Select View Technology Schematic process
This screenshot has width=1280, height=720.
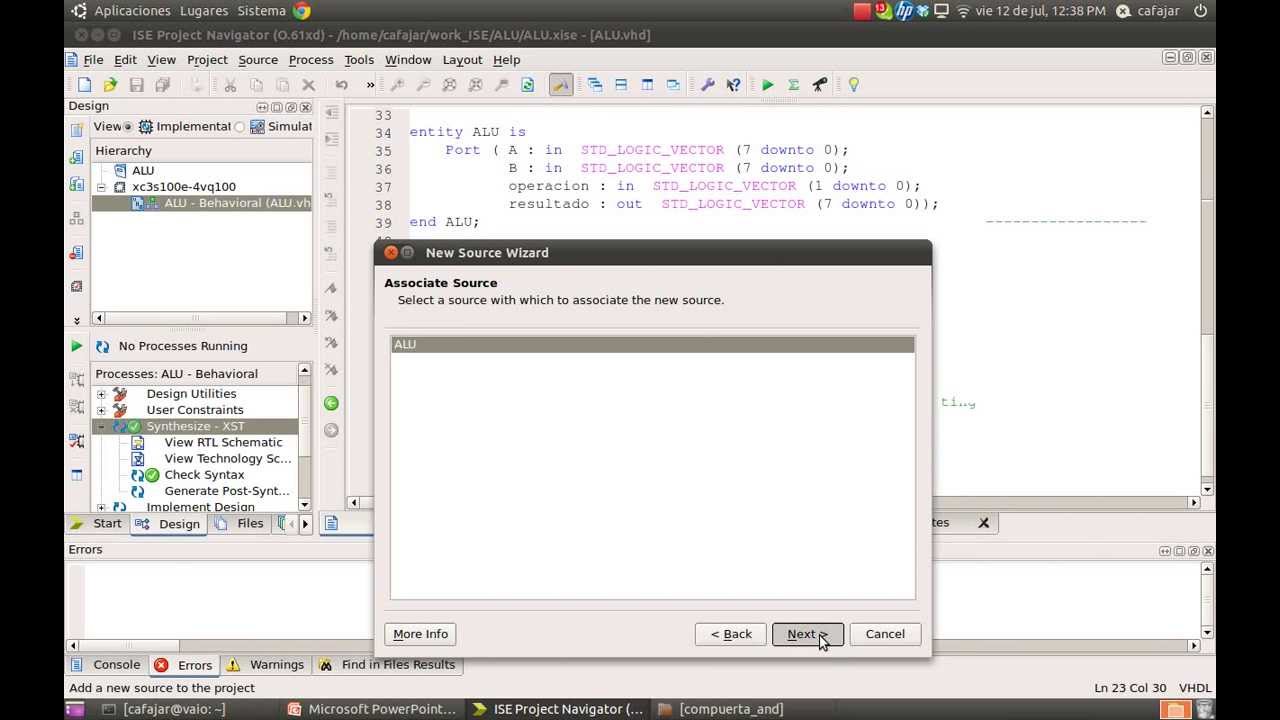[x=228, y=459]
